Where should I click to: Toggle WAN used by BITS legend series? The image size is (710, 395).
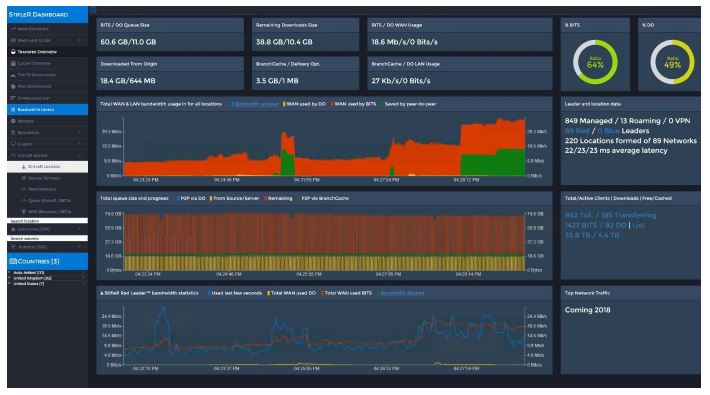tap(353, 104)
